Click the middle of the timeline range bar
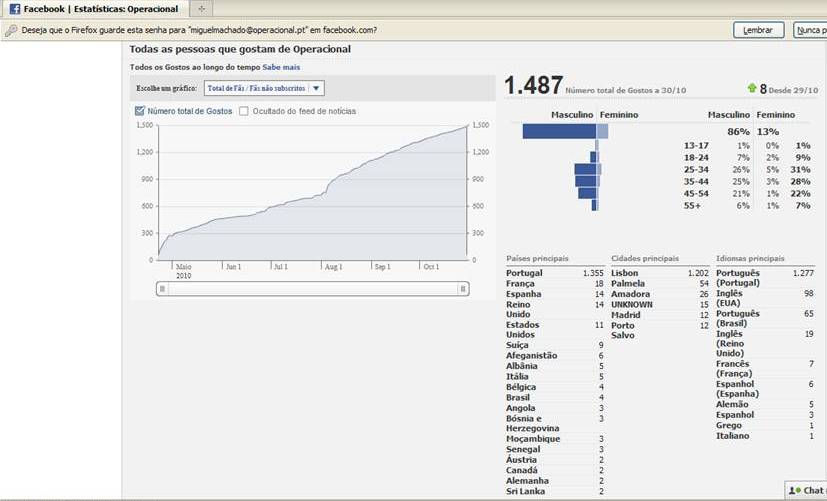This screenshot has width=827, height=501. pyautogui.click(x=313, y=288)
